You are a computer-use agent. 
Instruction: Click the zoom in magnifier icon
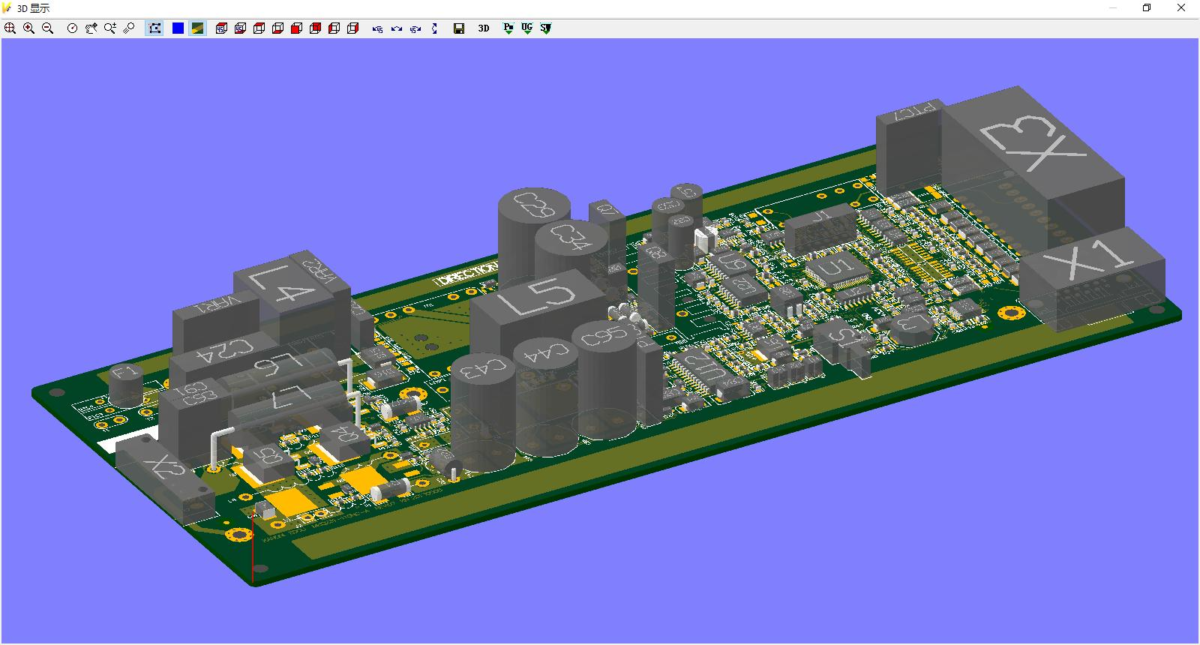pyautogui.click(x=29, y=28)
